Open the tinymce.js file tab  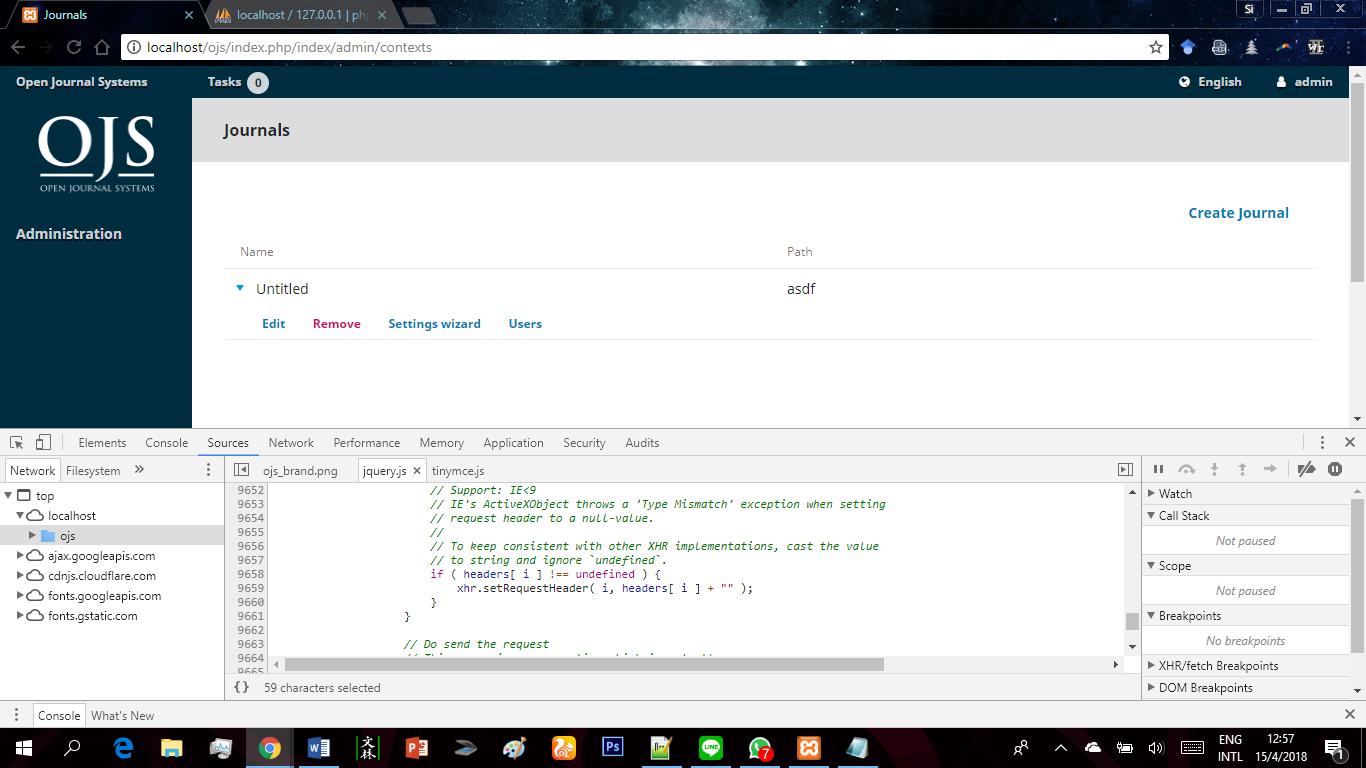click(x=458, y=470)
